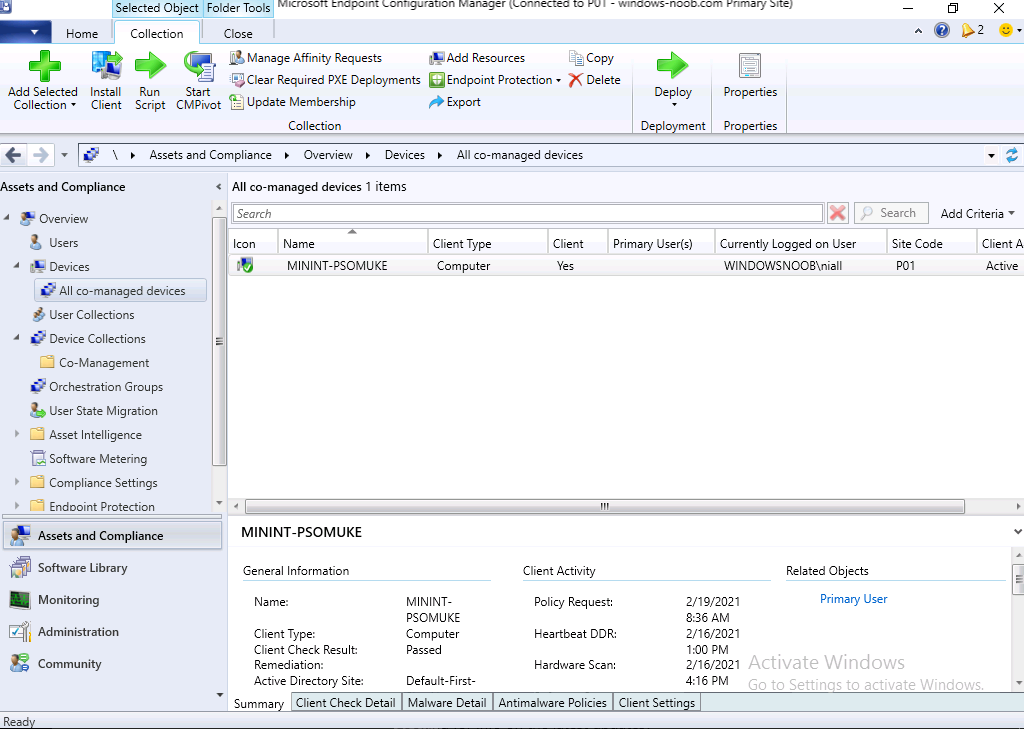The width and height of the screenshot is (1024, 729).
Task: Select Users in the navigation tree
Action: click(63, 243)
